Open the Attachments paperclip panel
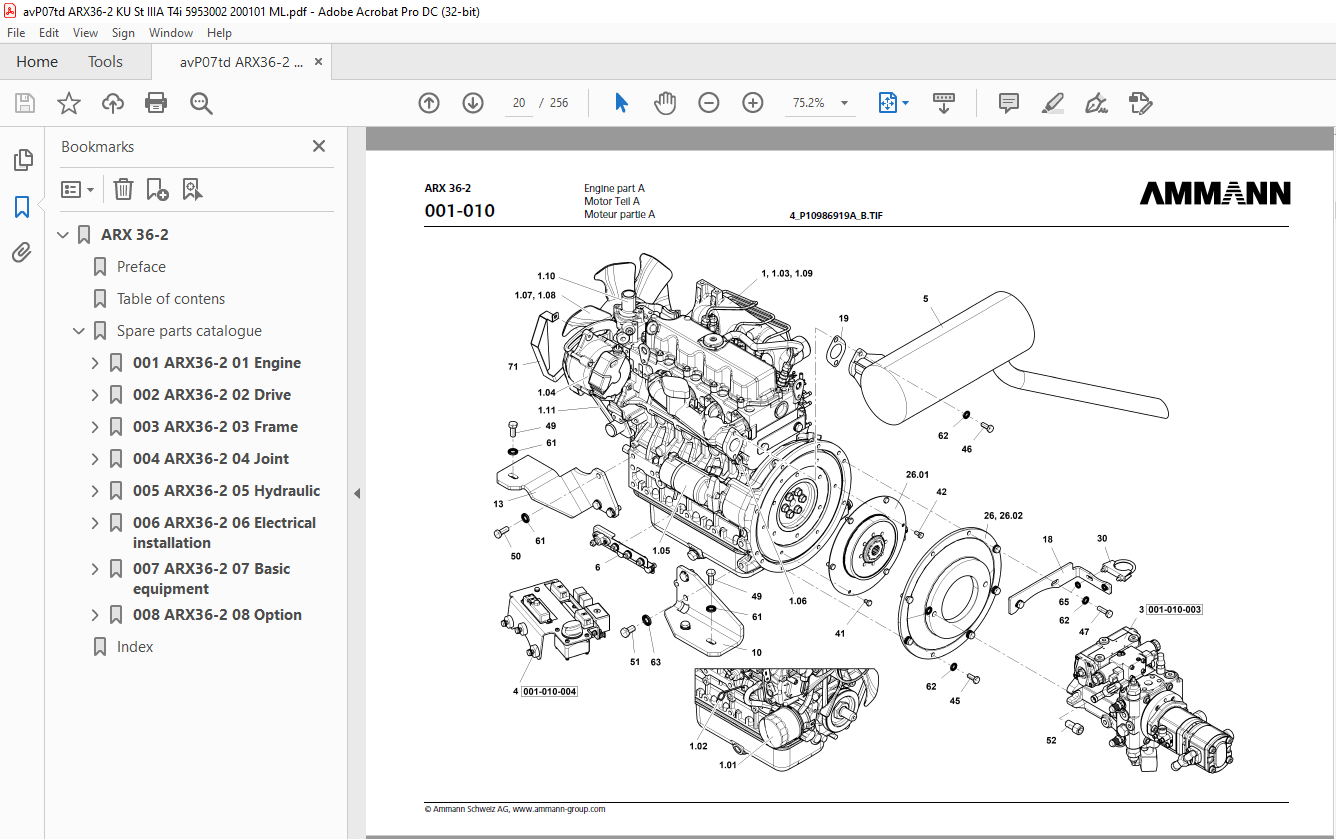 click(x=22, y=253)
